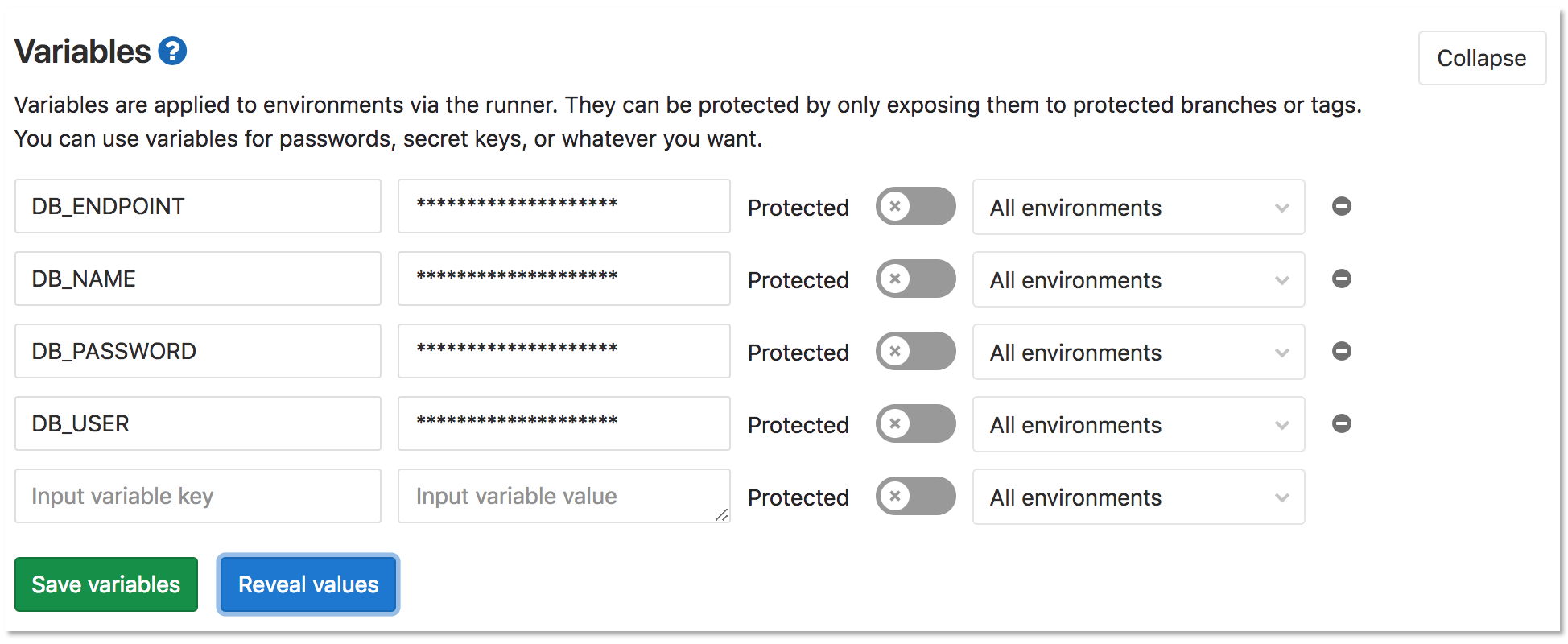Remove the DB_USER variable
The height and width of the screenshot is (644, 1568).
1342,423
